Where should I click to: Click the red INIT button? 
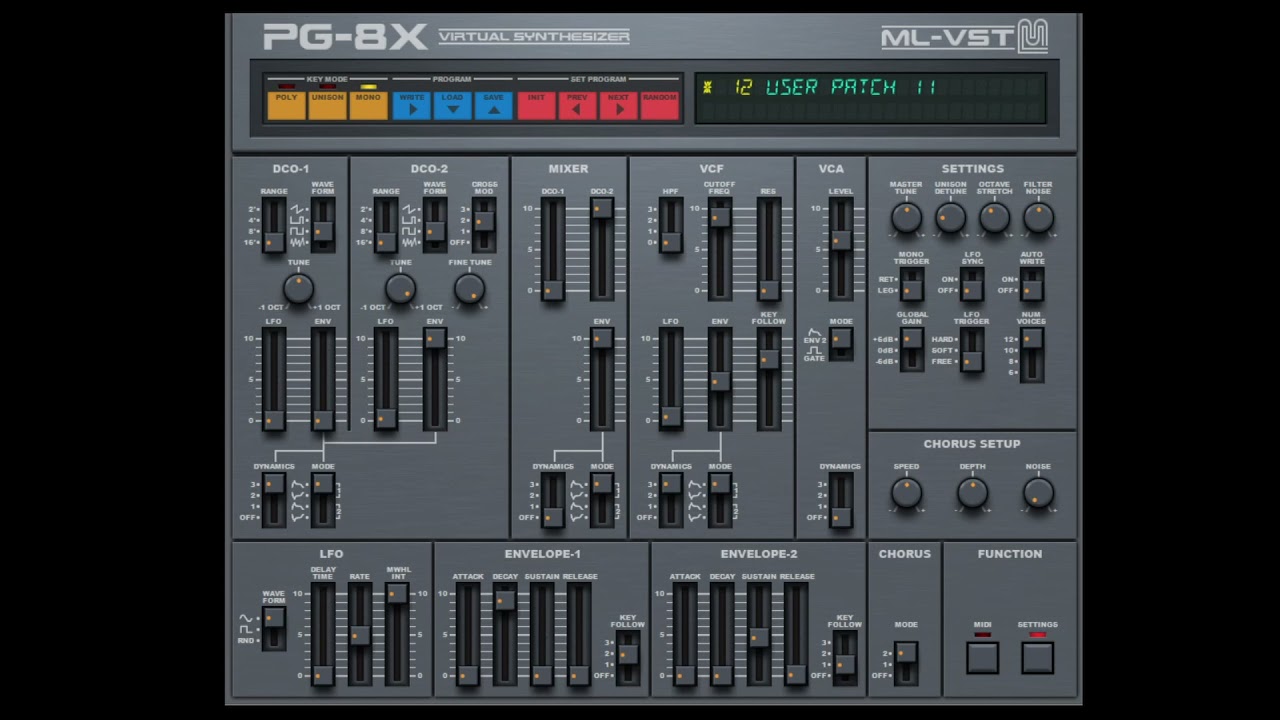536,105
